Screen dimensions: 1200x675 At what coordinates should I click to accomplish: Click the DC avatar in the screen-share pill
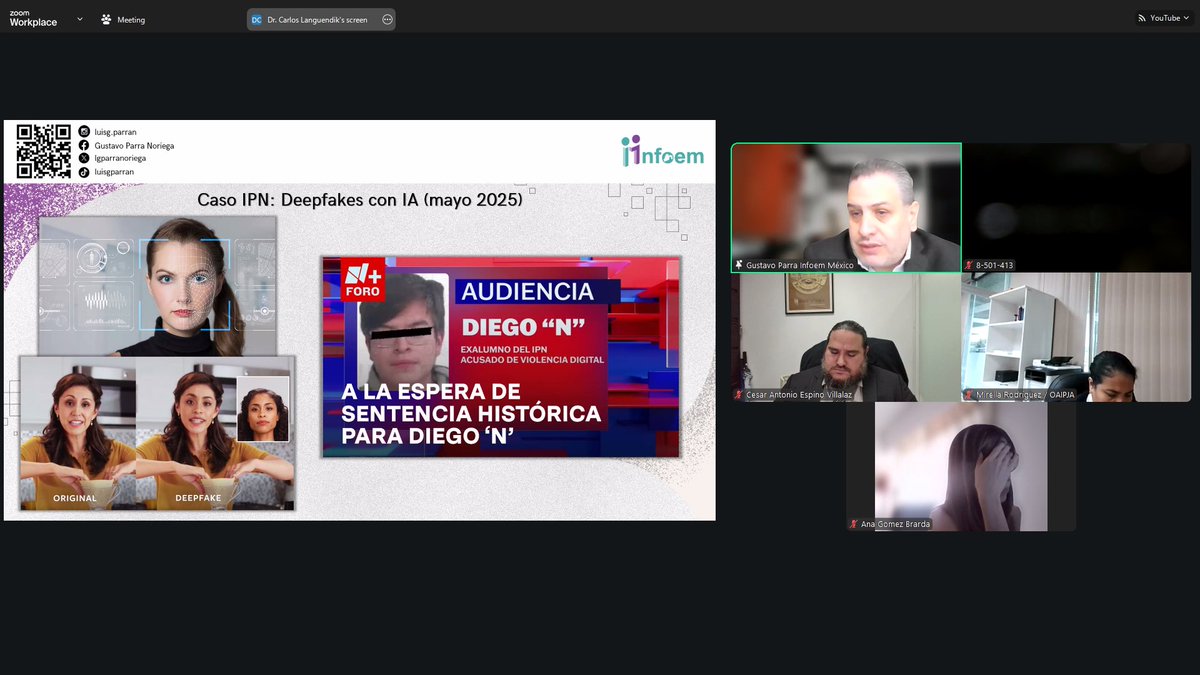tap(256, 19)
